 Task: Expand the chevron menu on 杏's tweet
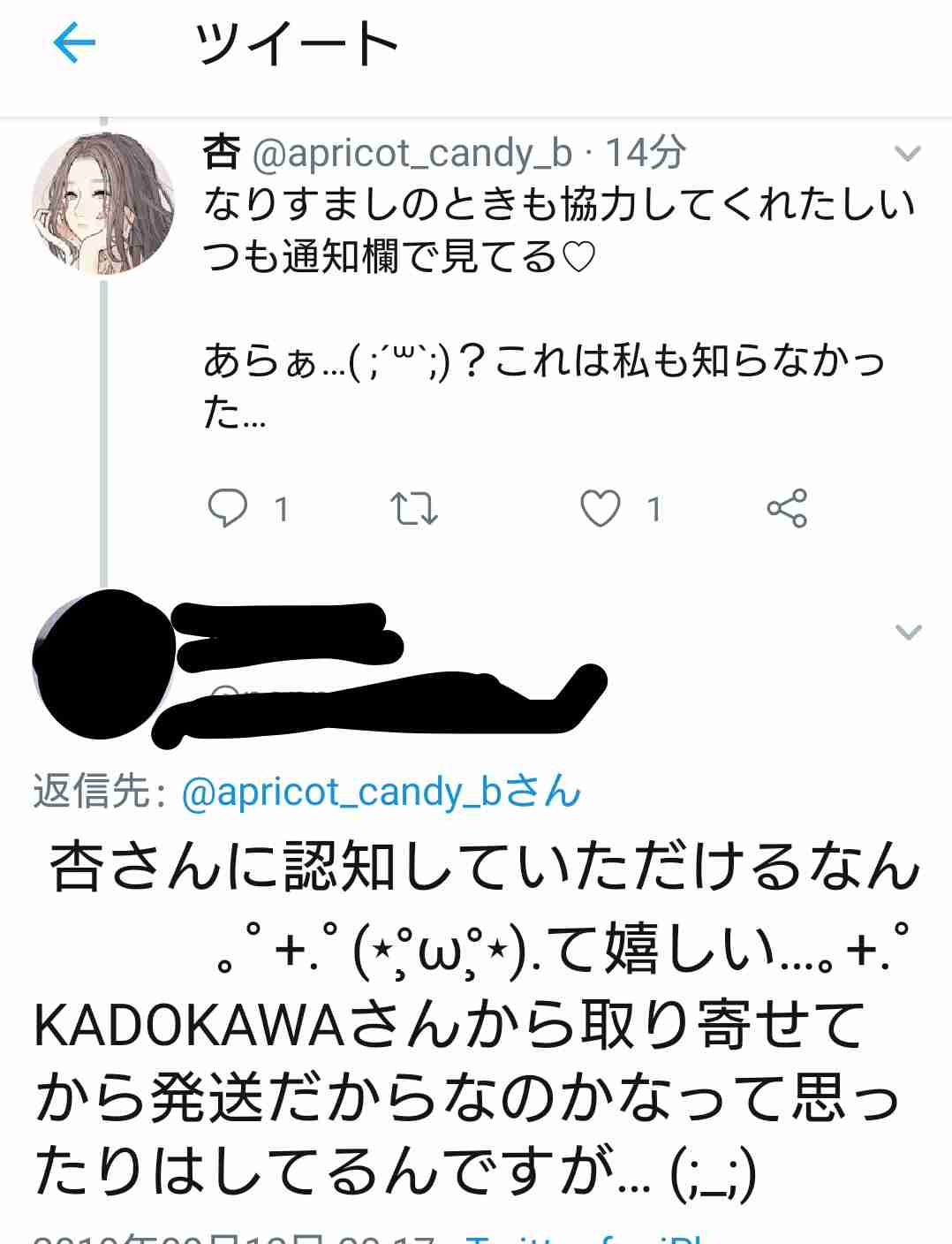pos(908,155)
